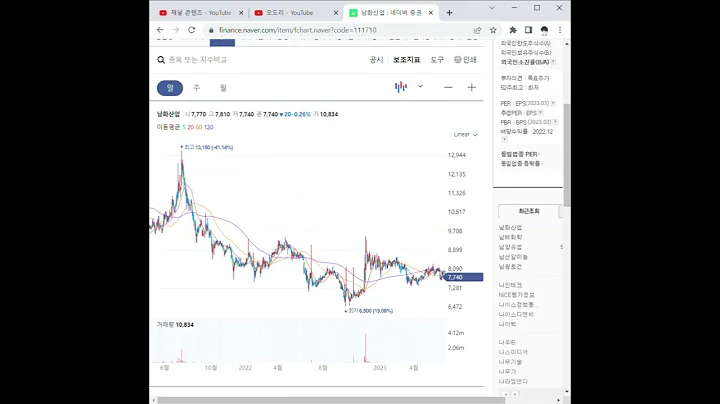Open 나인테크 from recent list
The width and height of the screenshot is (720, 404).
point(511,285)
